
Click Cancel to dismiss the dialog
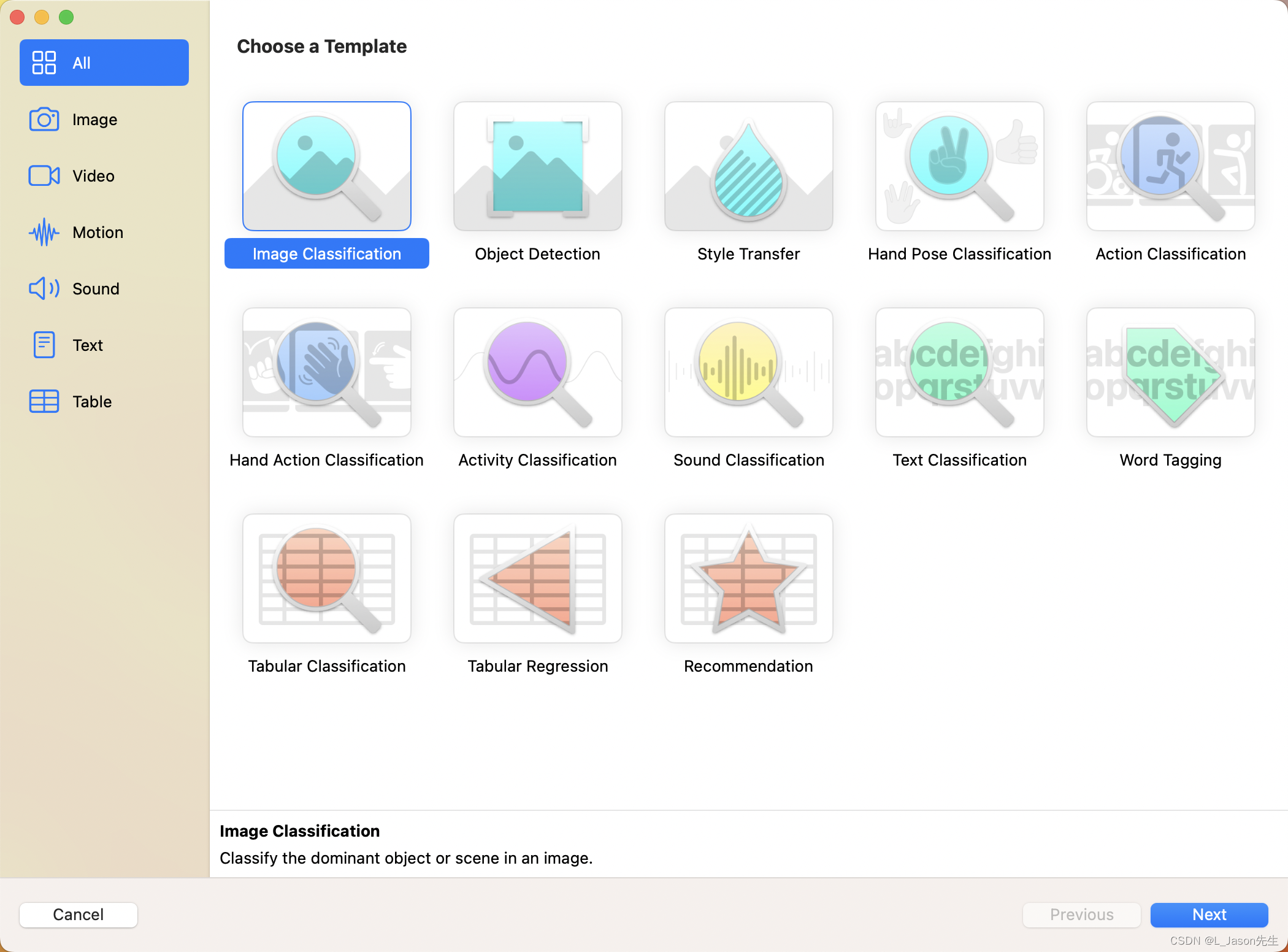[x=79, y=913]
